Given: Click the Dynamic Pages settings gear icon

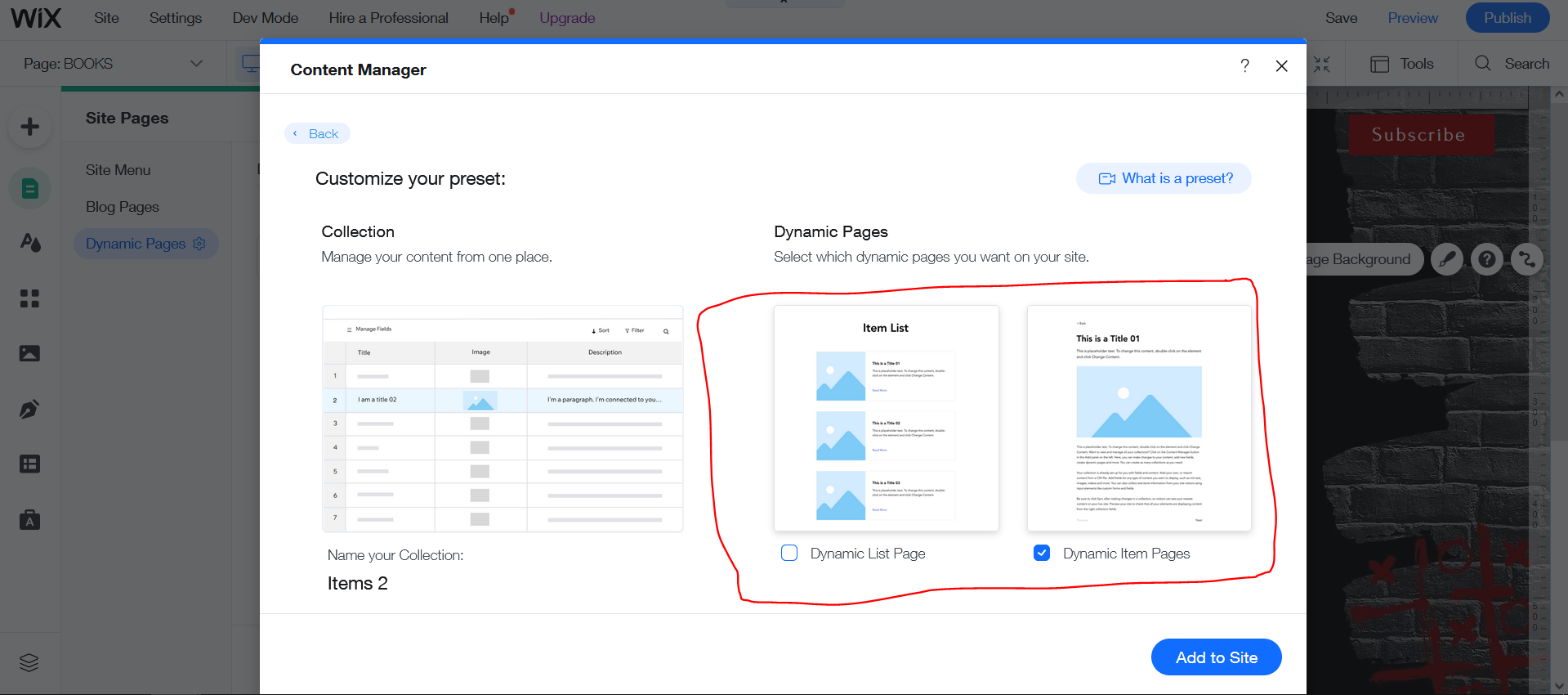Looking at the screenshot, I should pos(199,244).
